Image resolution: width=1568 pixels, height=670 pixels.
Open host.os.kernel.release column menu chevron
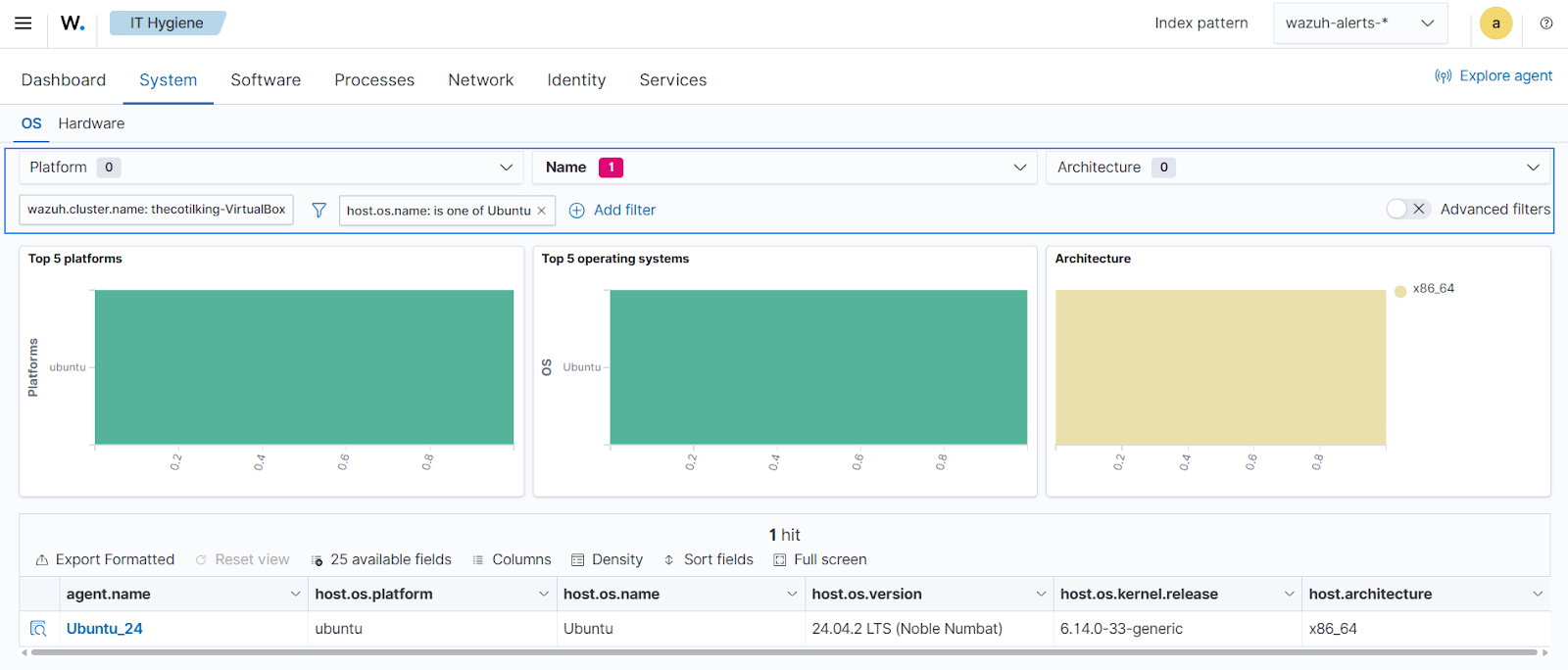1290,595
